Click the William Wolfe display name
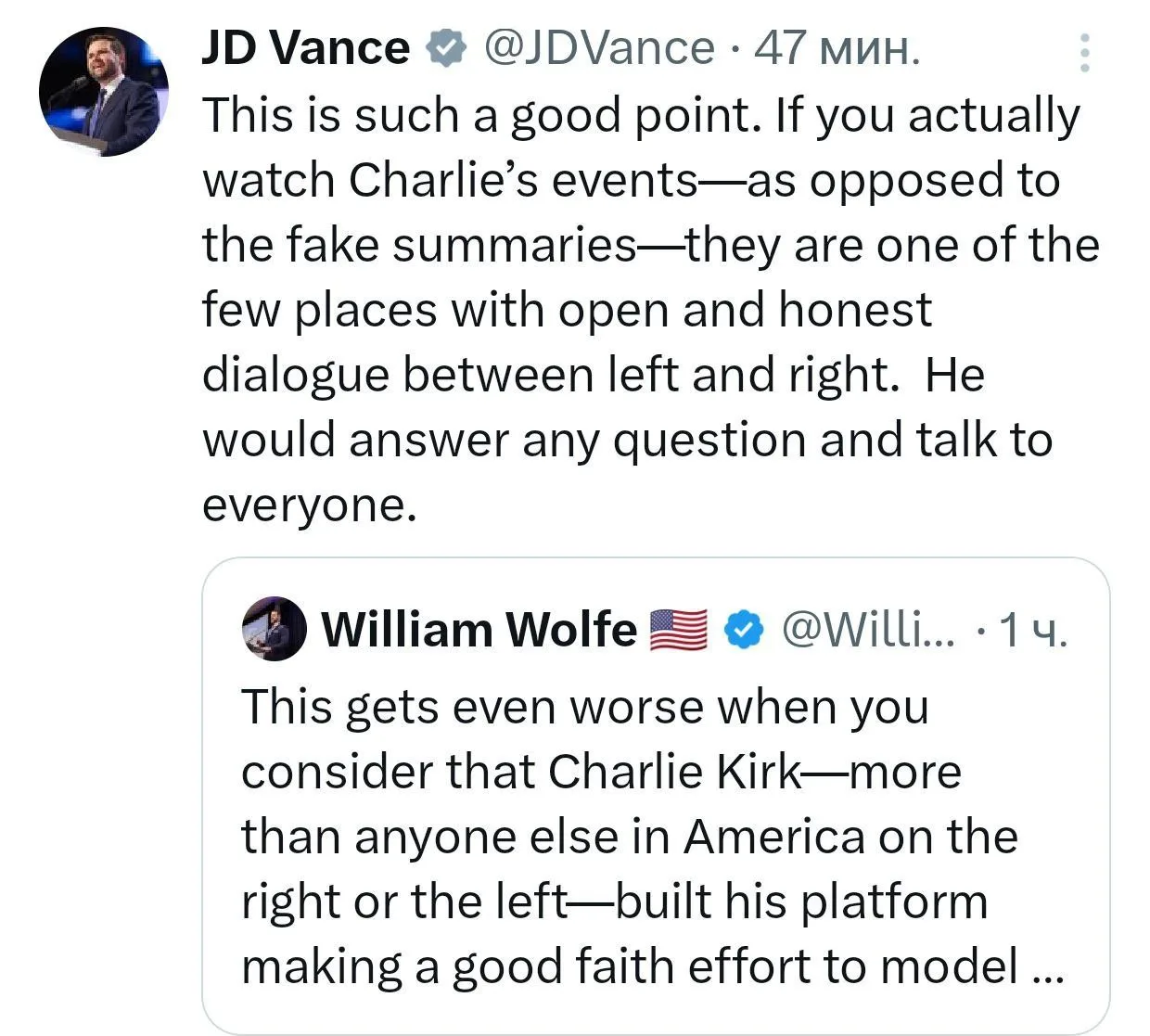This screenshot has height=1036, width=1150. click(x=479, y=630)
